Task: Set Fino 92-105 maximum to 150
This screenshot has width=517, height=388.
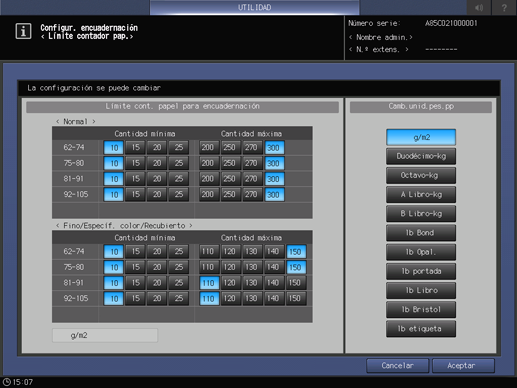Action: point(295,298)
